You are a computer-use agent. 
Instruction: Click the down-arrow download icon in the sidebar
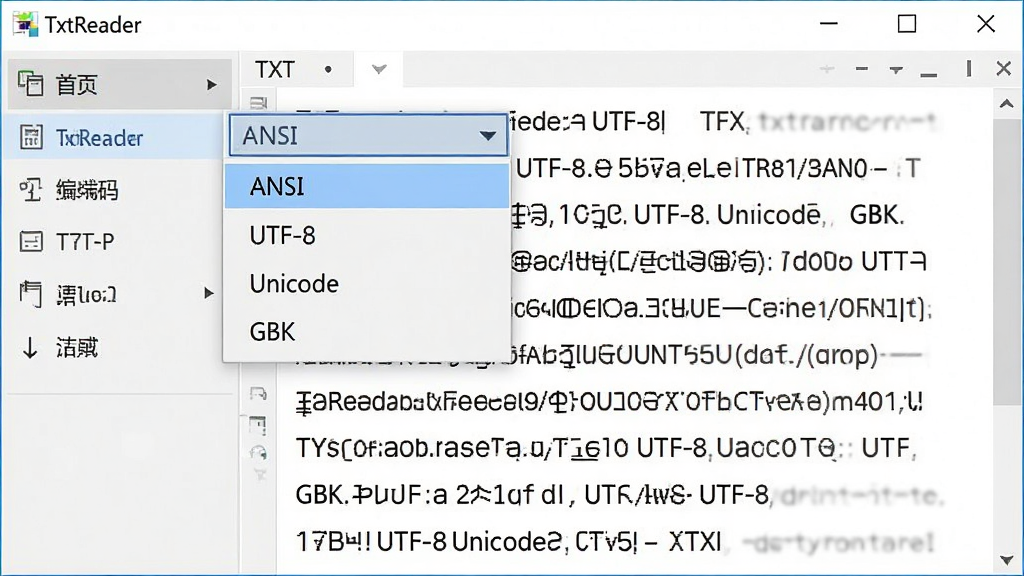[x=30, y=348]
